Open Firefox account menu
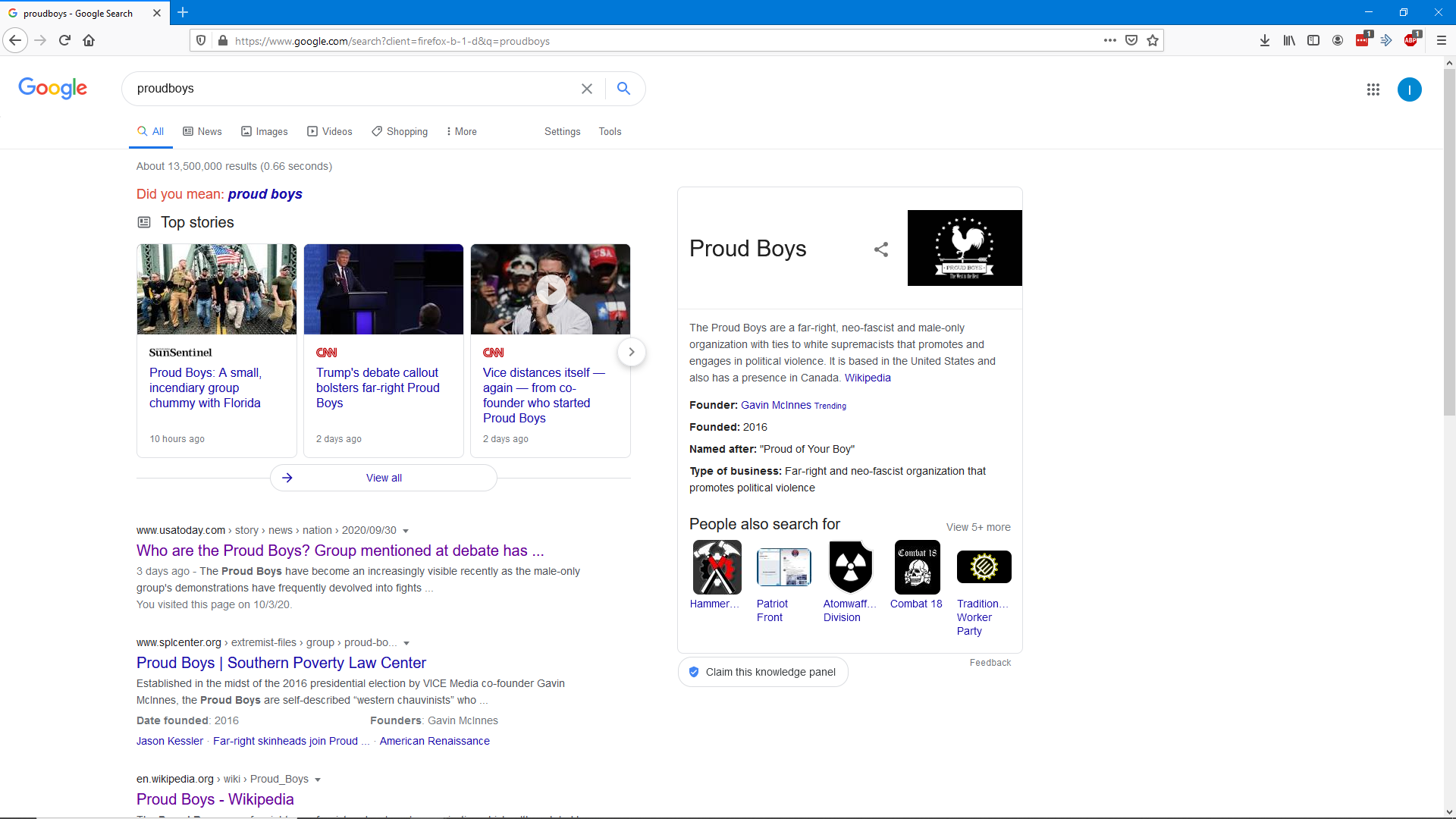Image resolution: width=1456 pixels, height=819 pixels. (1338, 40)
